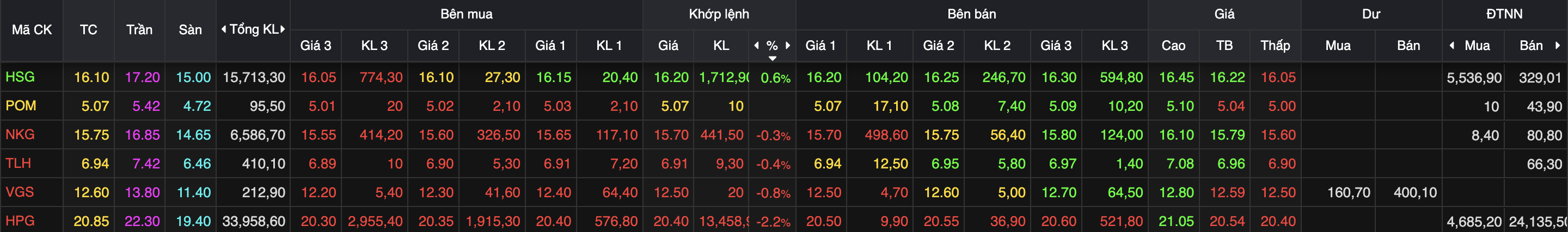Click HPG total volume 33,958,60

pyautogui.click(x=254, y=221)
